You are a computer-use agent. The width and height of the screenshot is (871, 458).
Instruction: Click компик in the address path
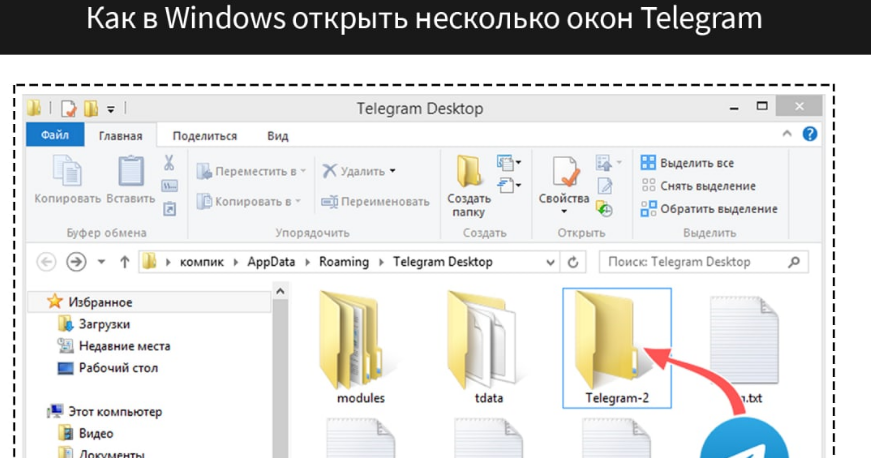[x=202, y=262]
